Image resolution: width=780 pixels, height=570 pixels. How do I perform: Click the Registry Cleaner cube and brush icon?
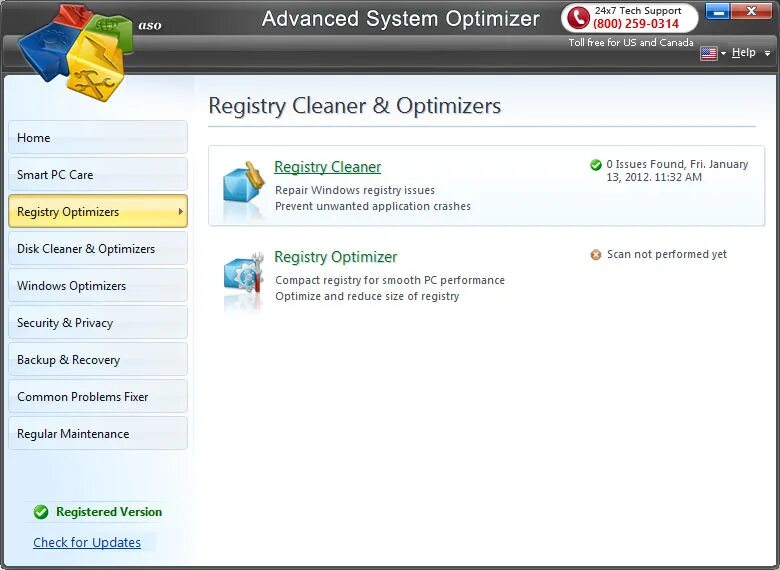coord(244,183)
